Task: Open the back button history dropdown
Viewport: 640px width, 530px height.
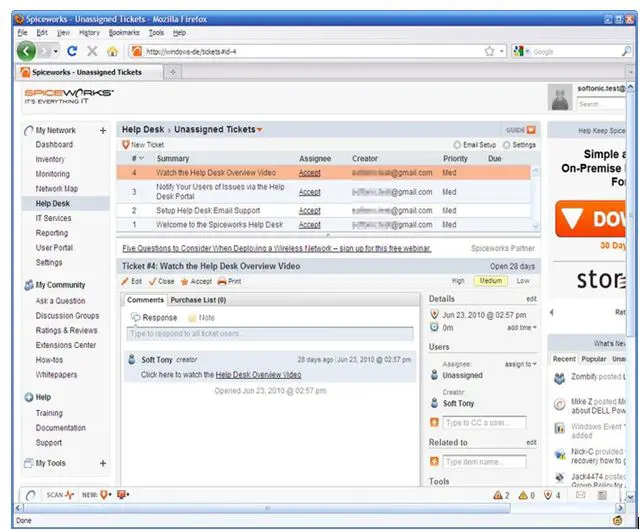Action: pyautogui.click(x=56, y=51)
